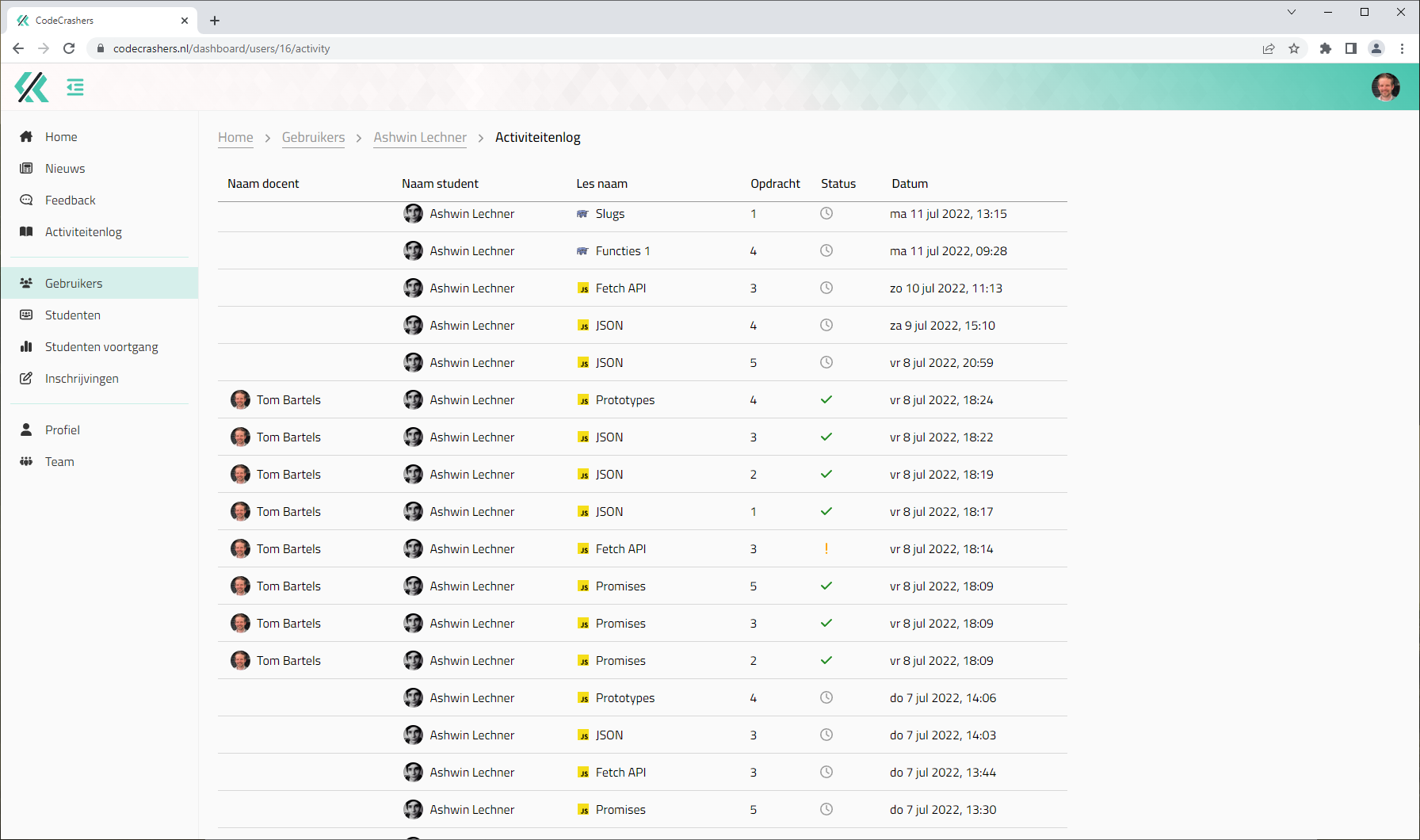Open Nieuws in the sidebar

click(65, 169)
